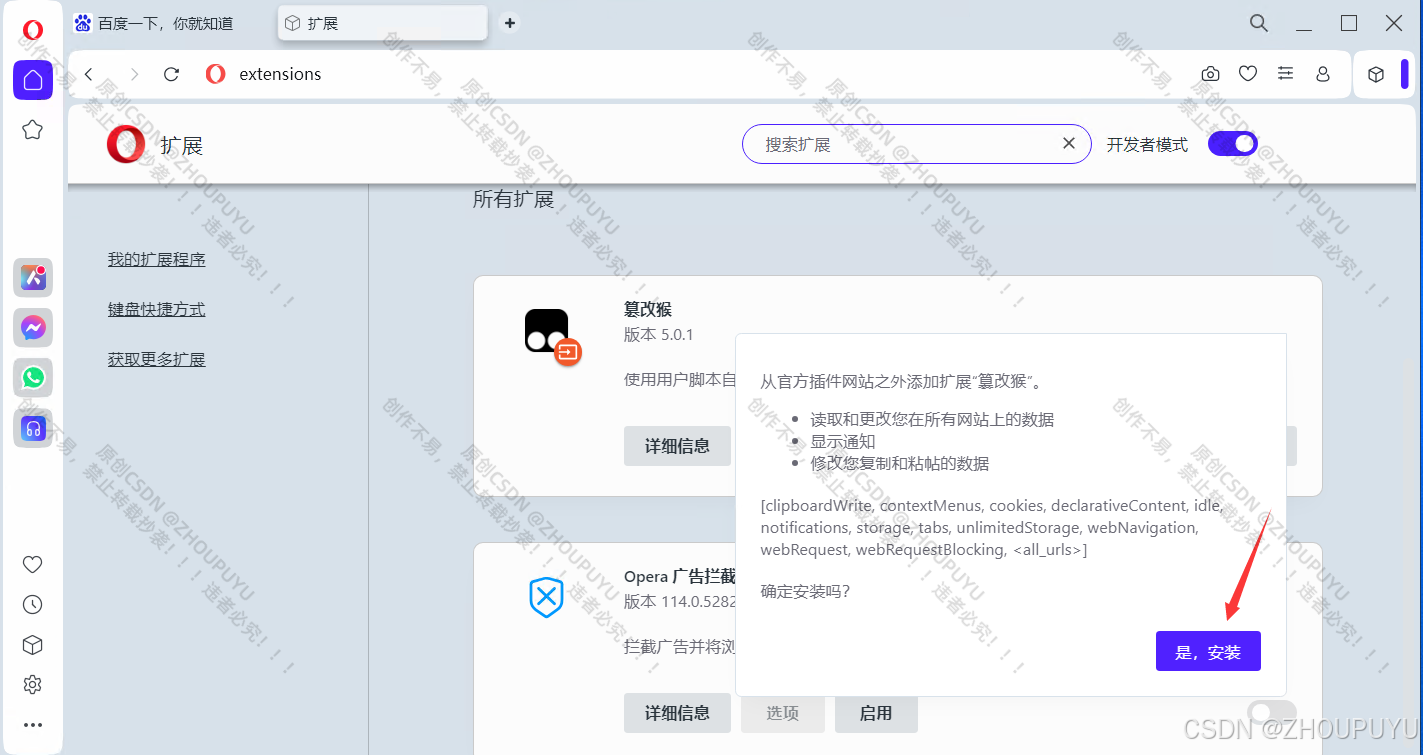The width and height of the screenshot is (1423, 755).
Task: Open 键盘快捷方式 link
Action: (x=157, y=310)
